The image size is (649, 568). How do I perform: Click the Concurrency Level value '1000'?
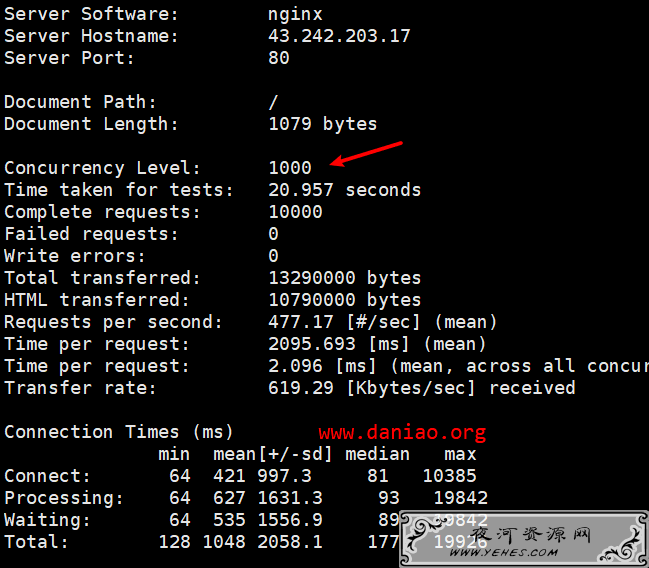point(290,168)
